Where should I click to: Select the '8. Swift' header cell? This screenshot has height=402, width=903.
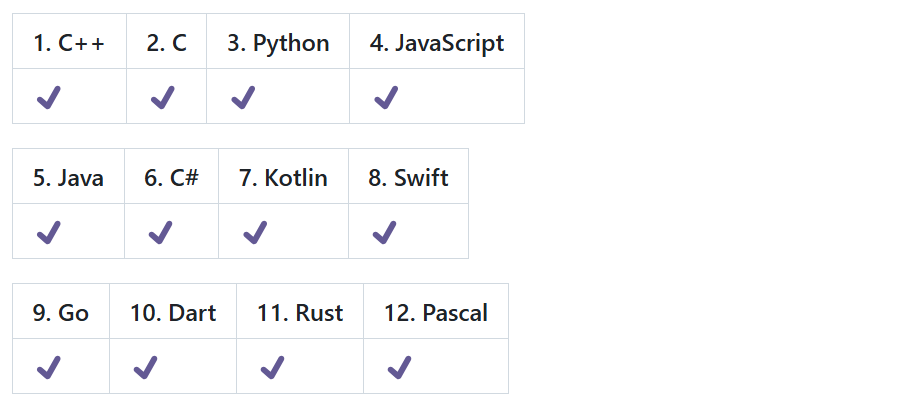(408, 176)
